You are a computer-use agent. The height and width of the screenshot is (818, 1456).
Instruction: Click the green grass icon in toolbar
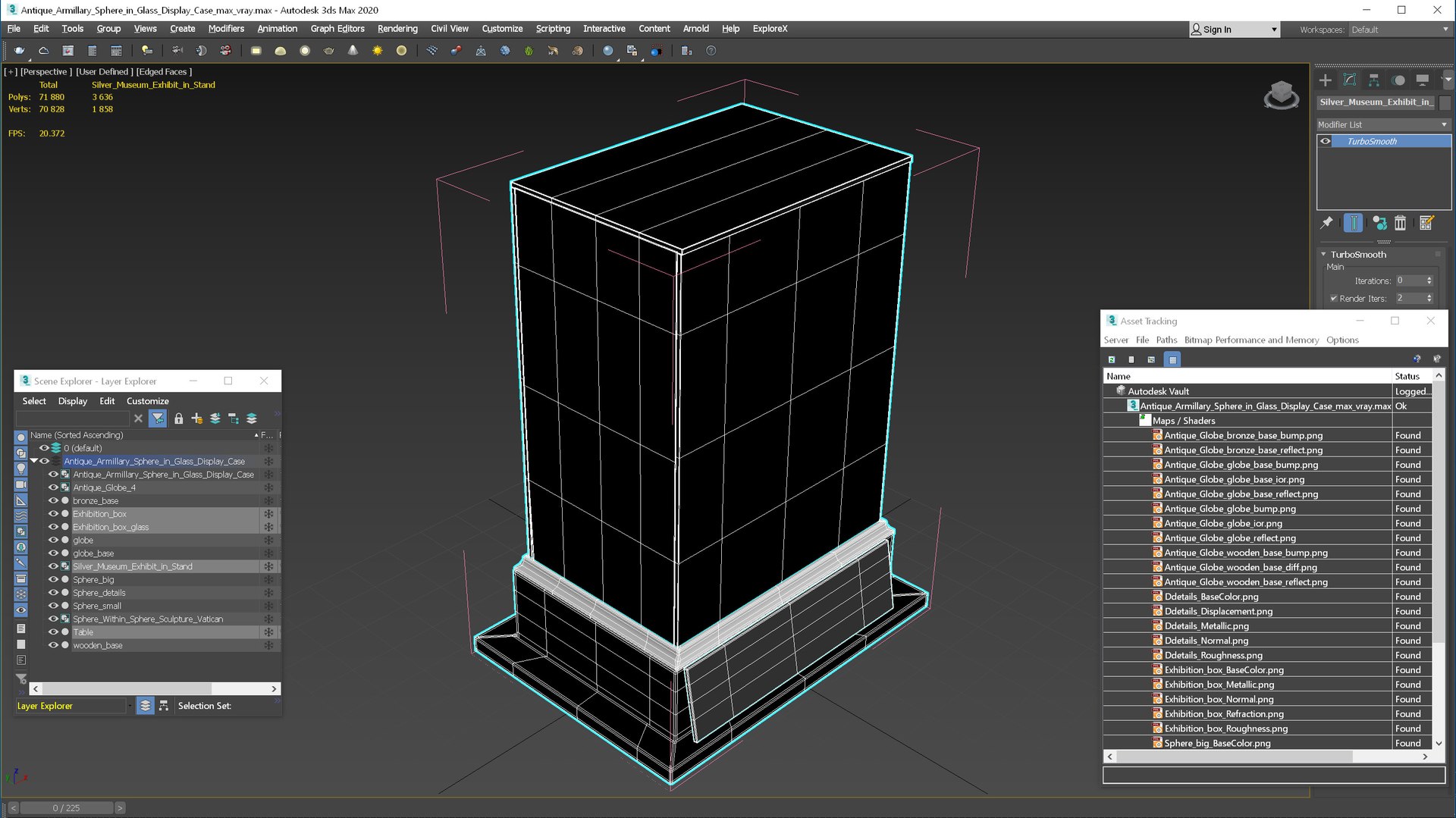pyautogui.click(x=529, y=51)
